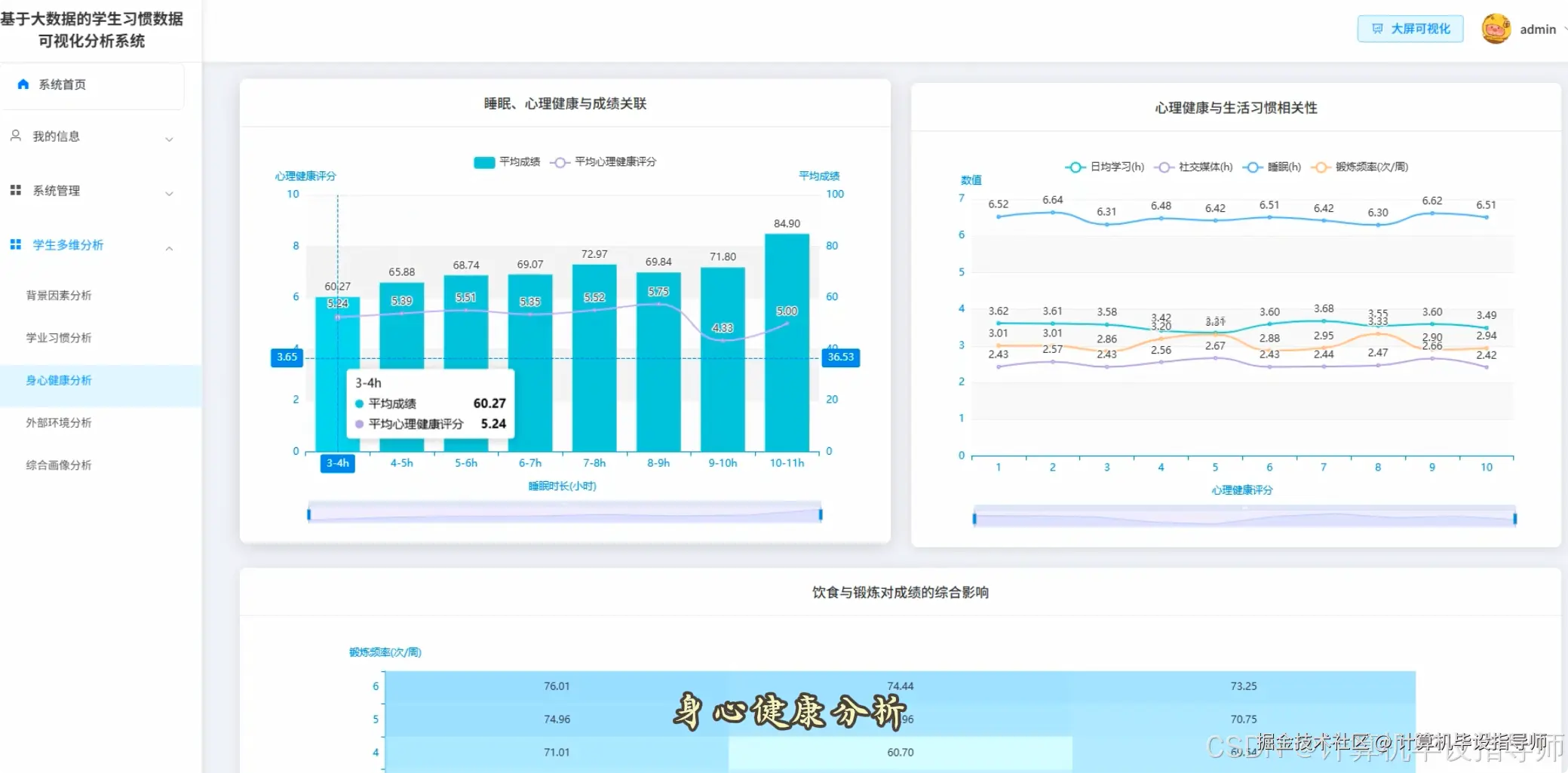Click left handle of sleep chart zoom slider

coord(308,514)
